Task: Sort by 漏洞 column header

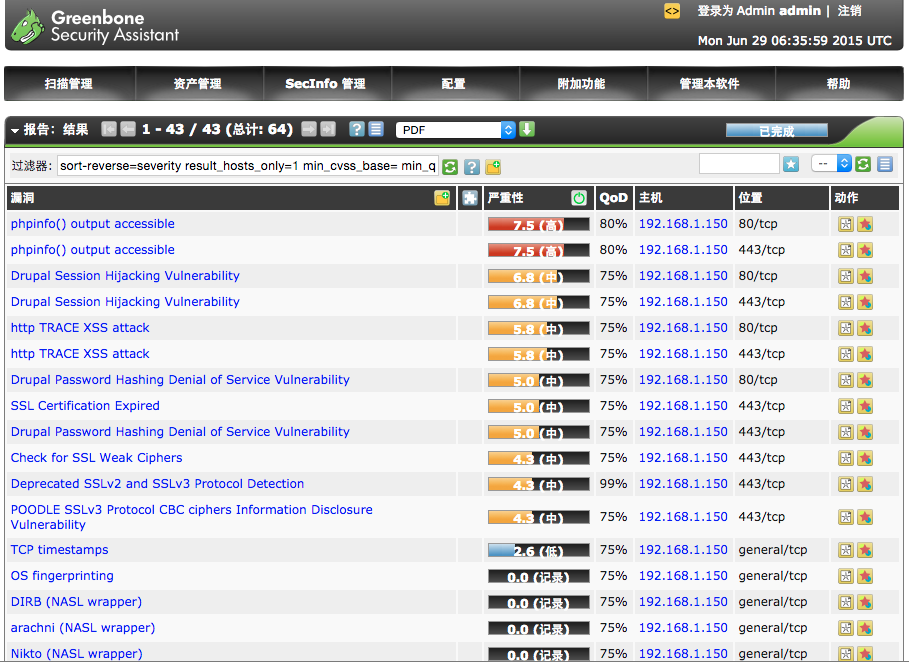Action: click(22, 198)
